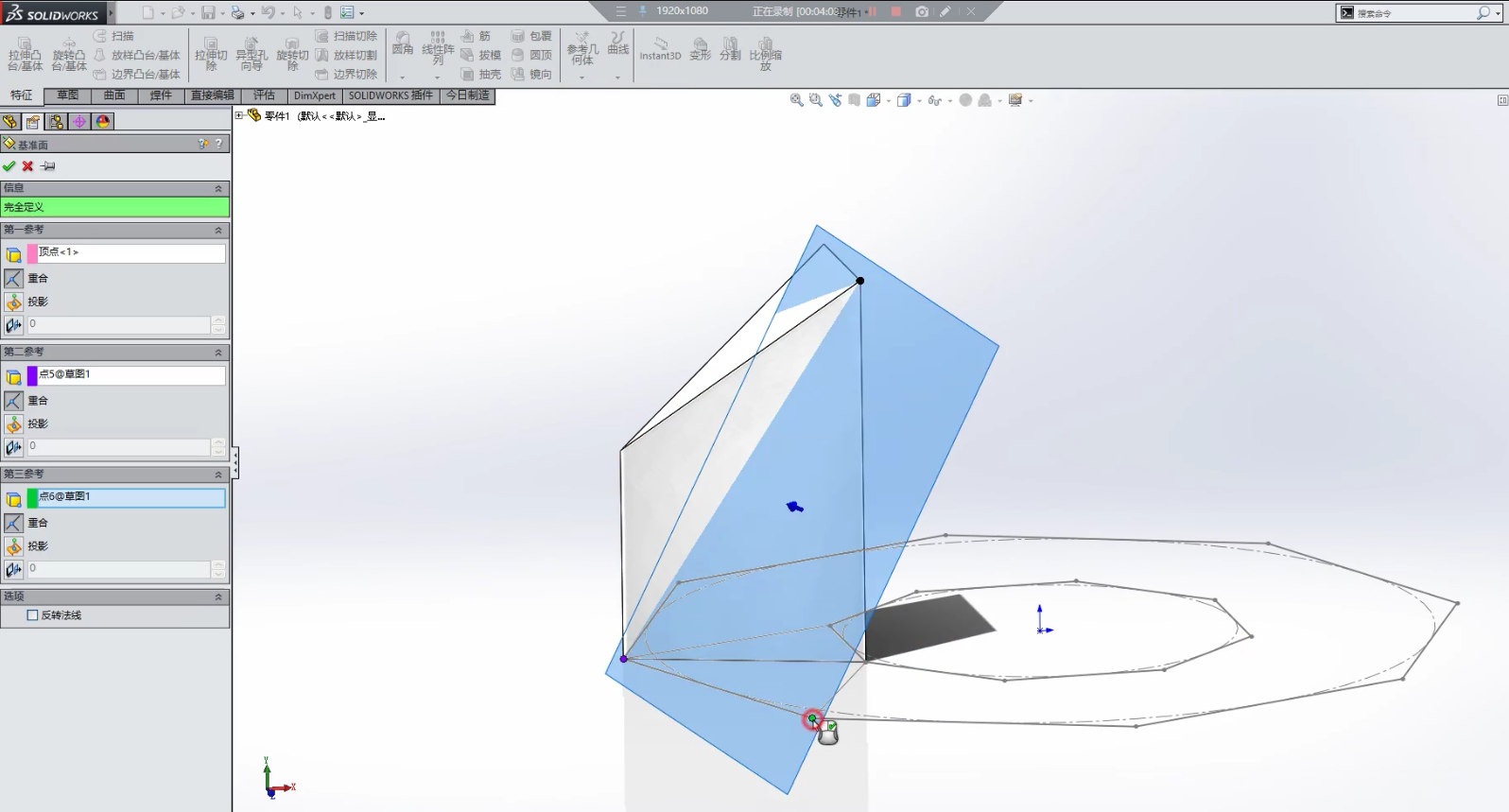Screen dimensions: 1509x812
Task: Toggle 重合 constraint under 第一参考
Action: (x=13, y=279)
